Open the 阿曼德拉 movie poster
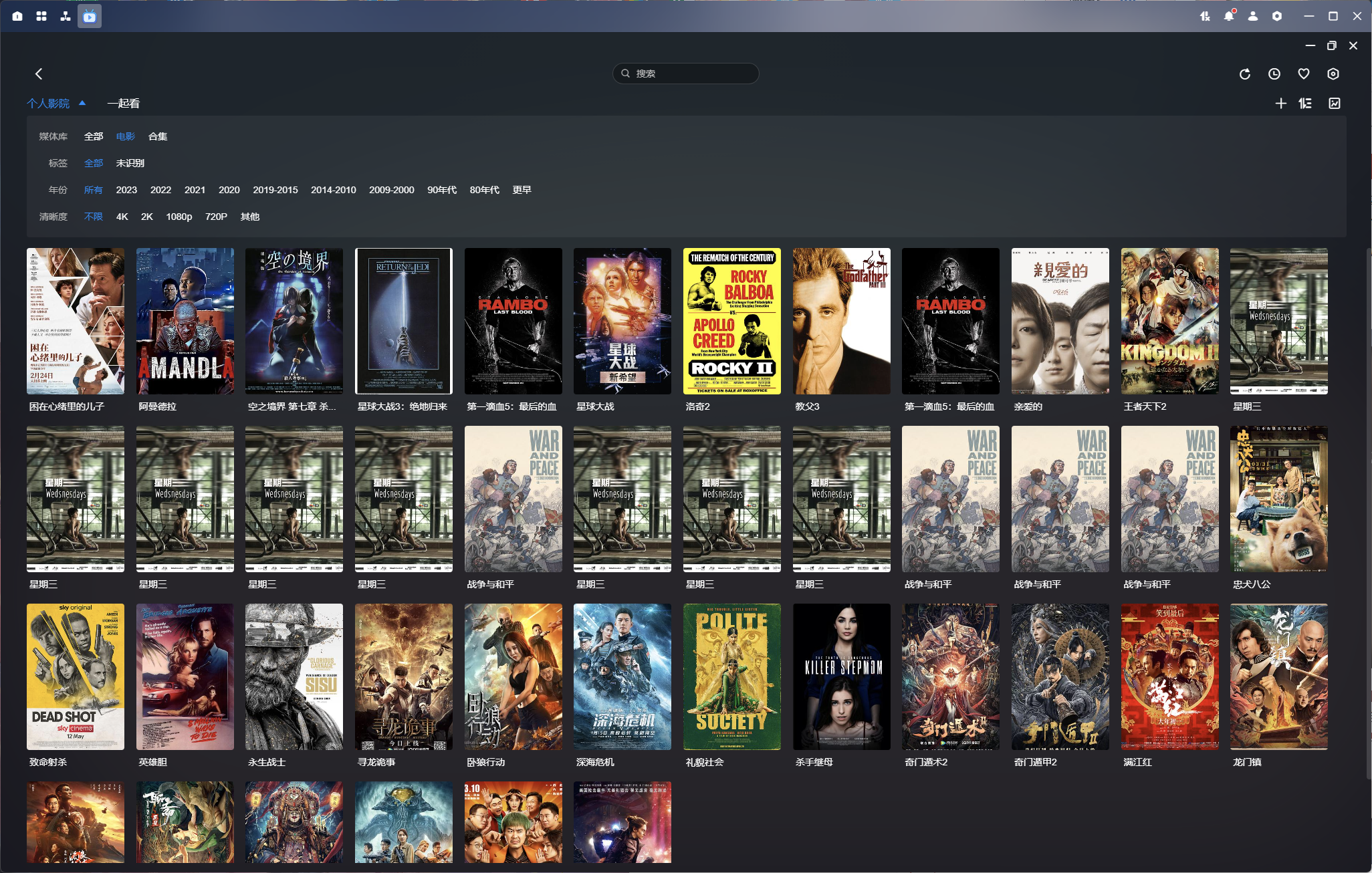1372x873 pixels. click(x=185, y=321)
